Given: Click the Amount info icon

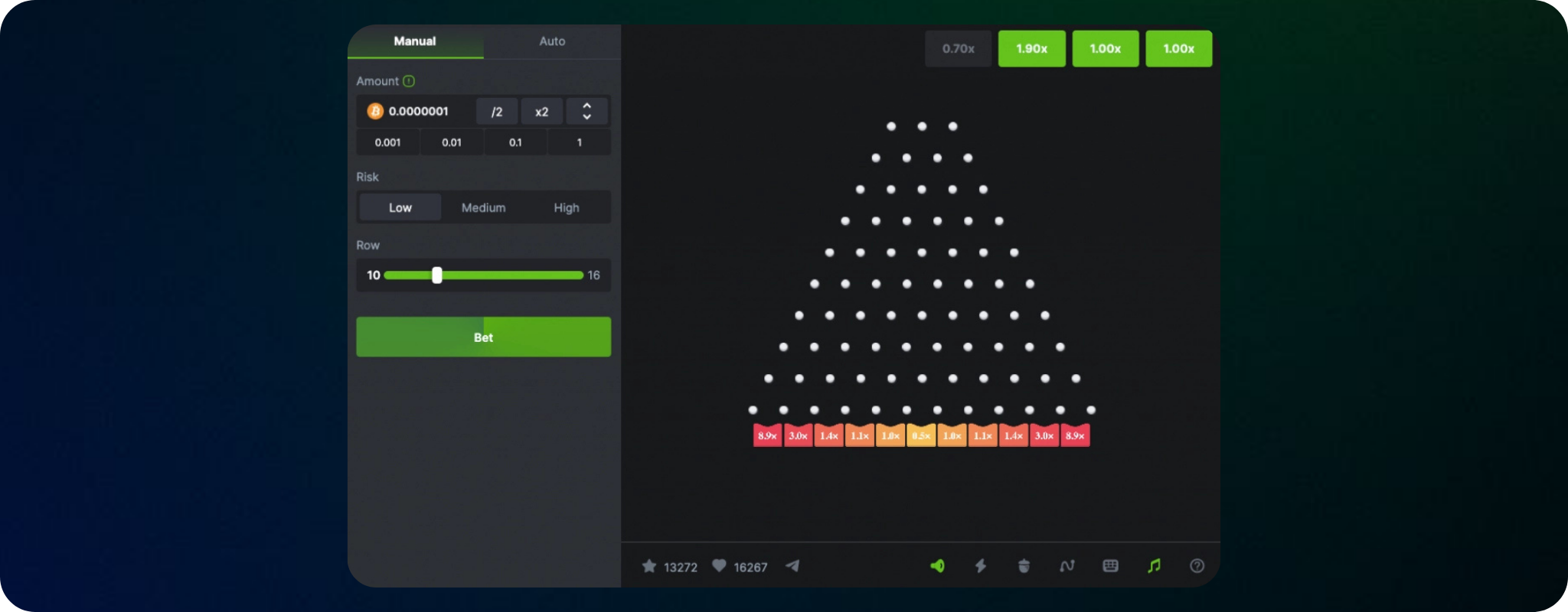Looking at the screenshot, I should coord(409,81).
